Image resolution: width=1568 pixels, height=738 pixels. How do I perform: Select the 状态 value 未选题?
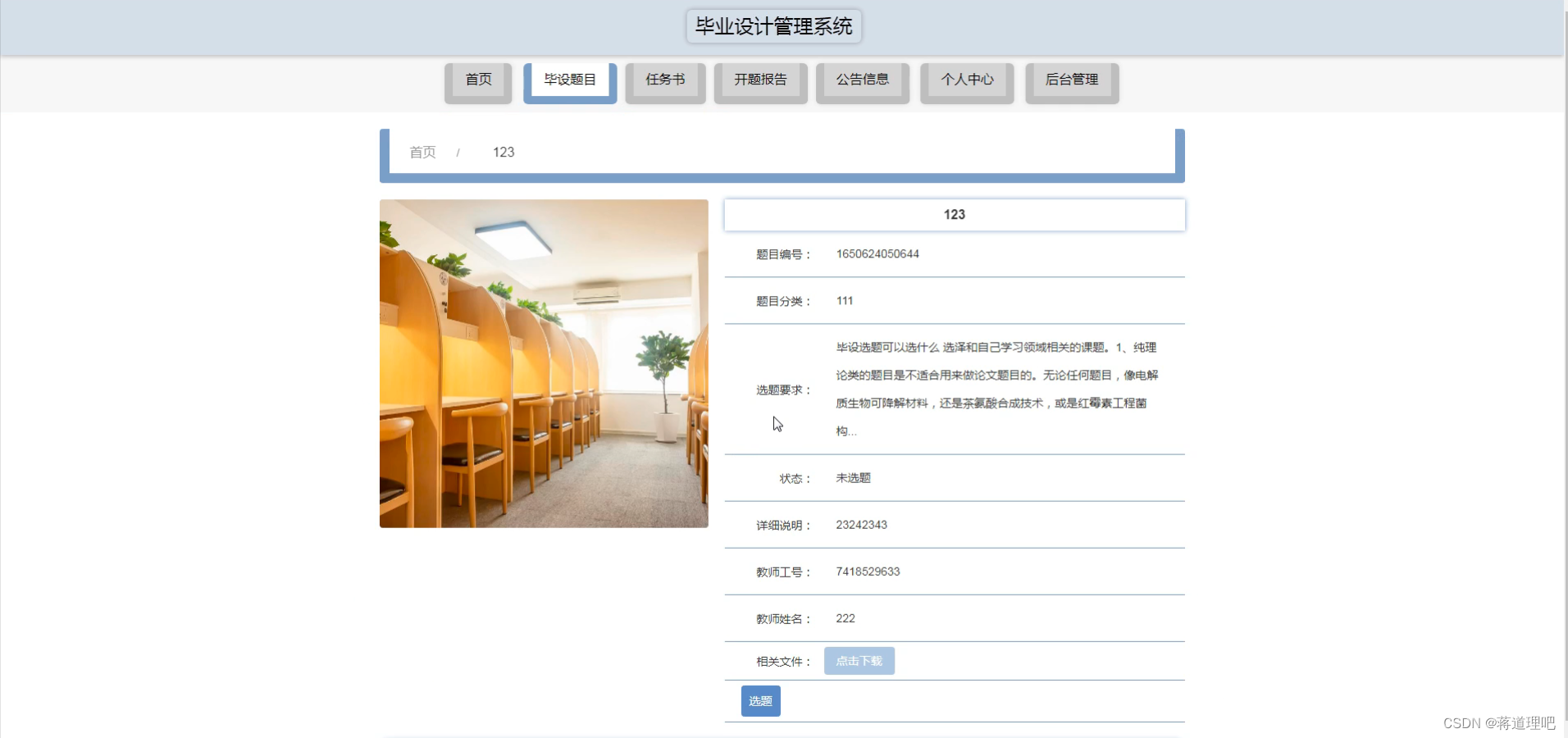852,478
